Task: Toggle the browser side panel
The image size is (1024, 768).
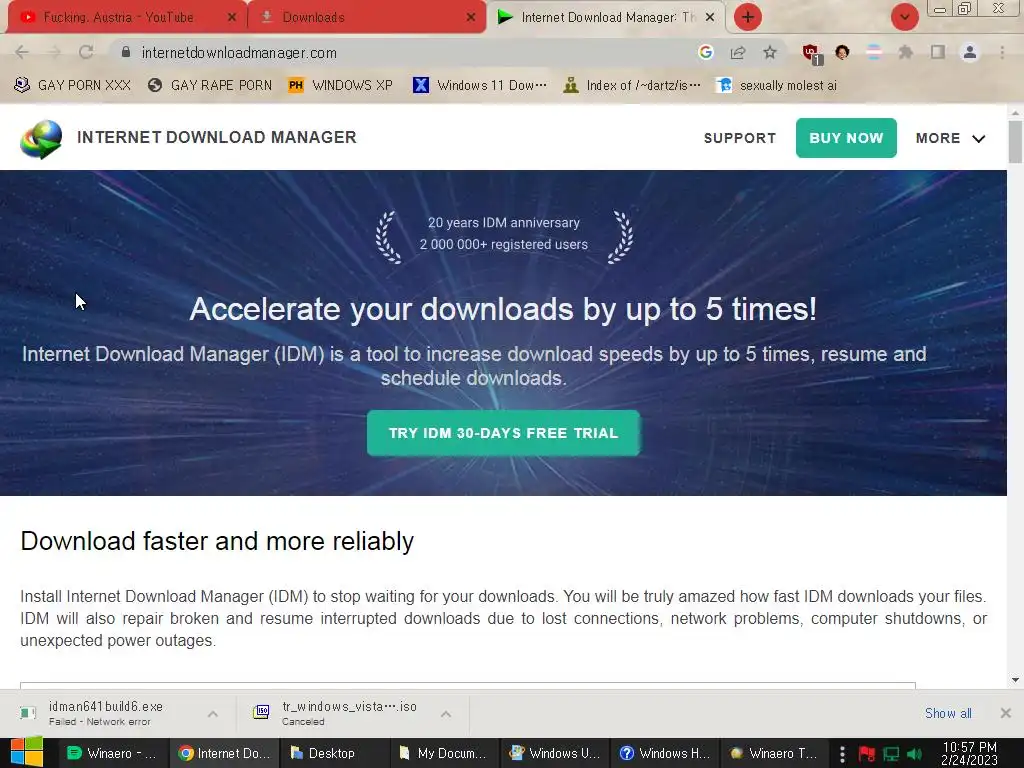Action: point(938,52)
